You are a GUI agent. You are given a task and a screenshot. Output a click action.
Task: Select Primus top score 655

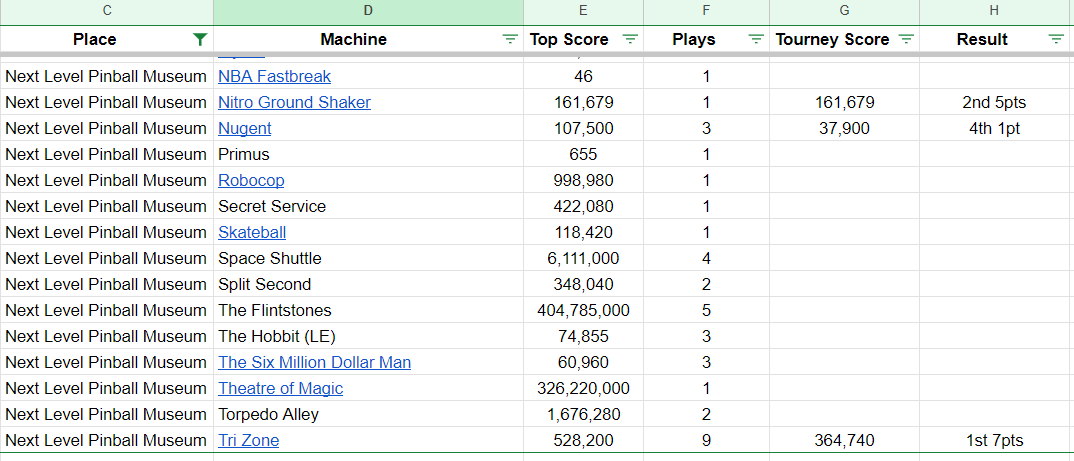(584, 155)
